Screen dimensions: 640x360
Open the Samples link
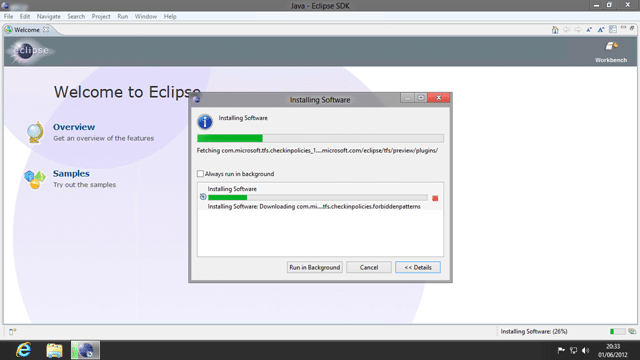click(71, 173)
